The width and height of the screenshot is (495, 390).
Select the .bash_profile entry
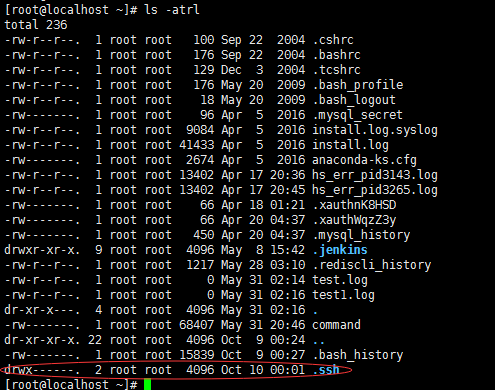click(358, 85)
